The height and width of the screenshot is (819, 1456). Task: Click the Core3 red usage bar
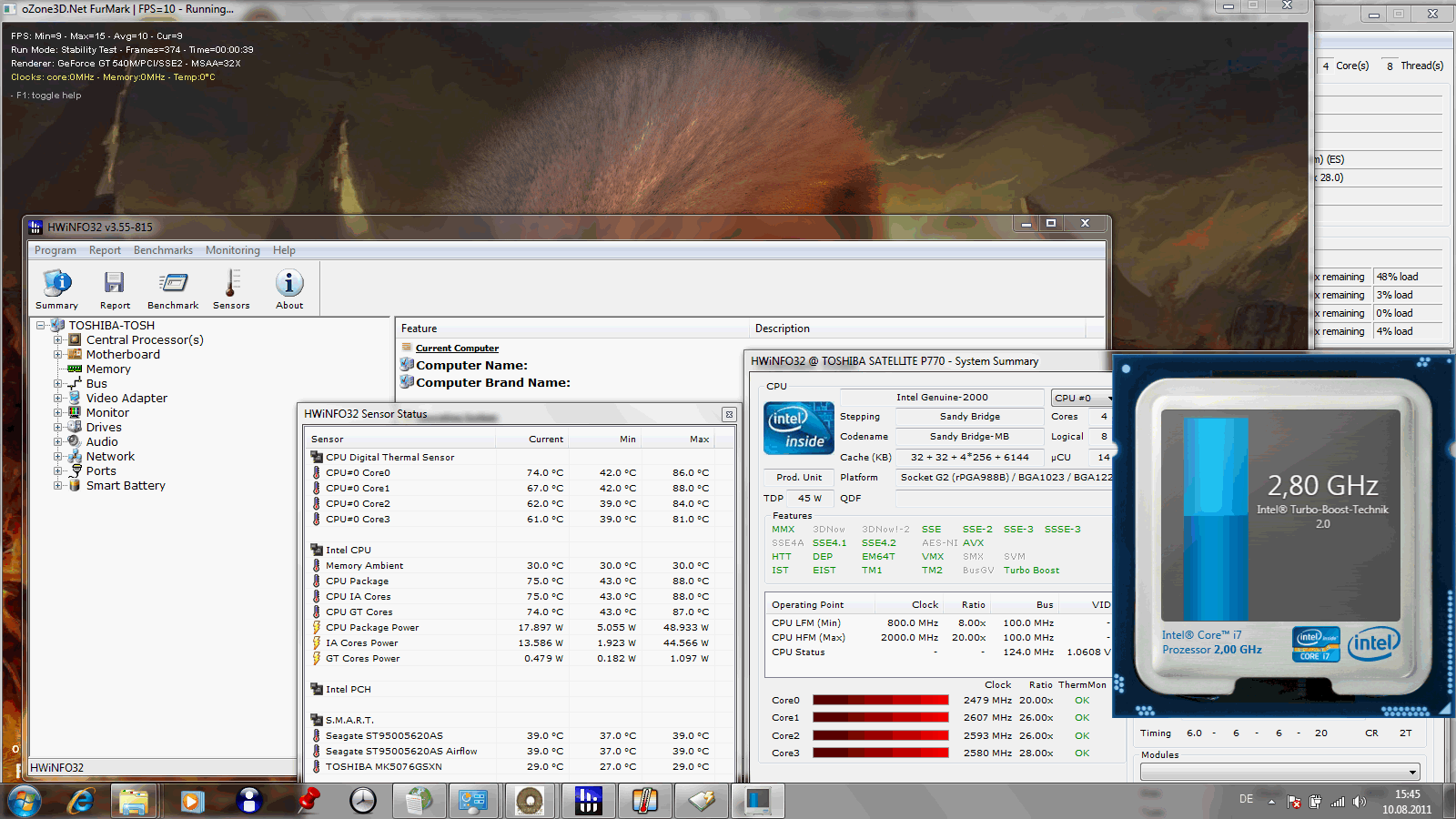tap(881, 753)
